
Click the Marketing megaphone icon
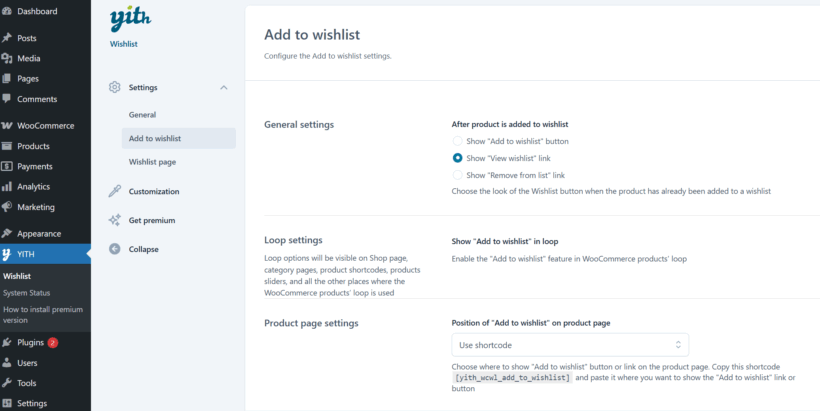pos(8,207)
